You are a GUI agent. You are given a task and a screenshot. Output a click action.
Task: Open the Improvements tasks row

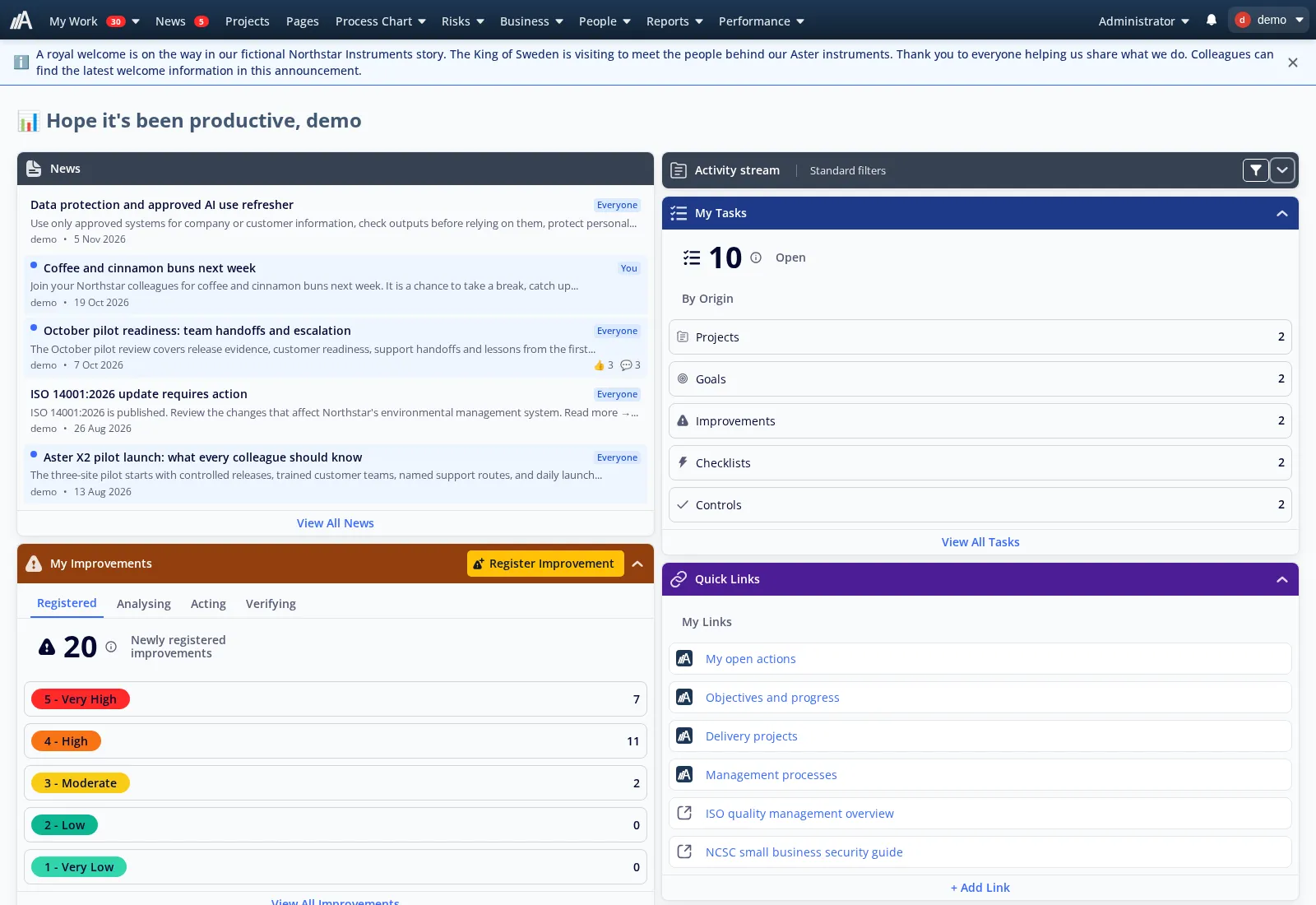click(980, 420)
